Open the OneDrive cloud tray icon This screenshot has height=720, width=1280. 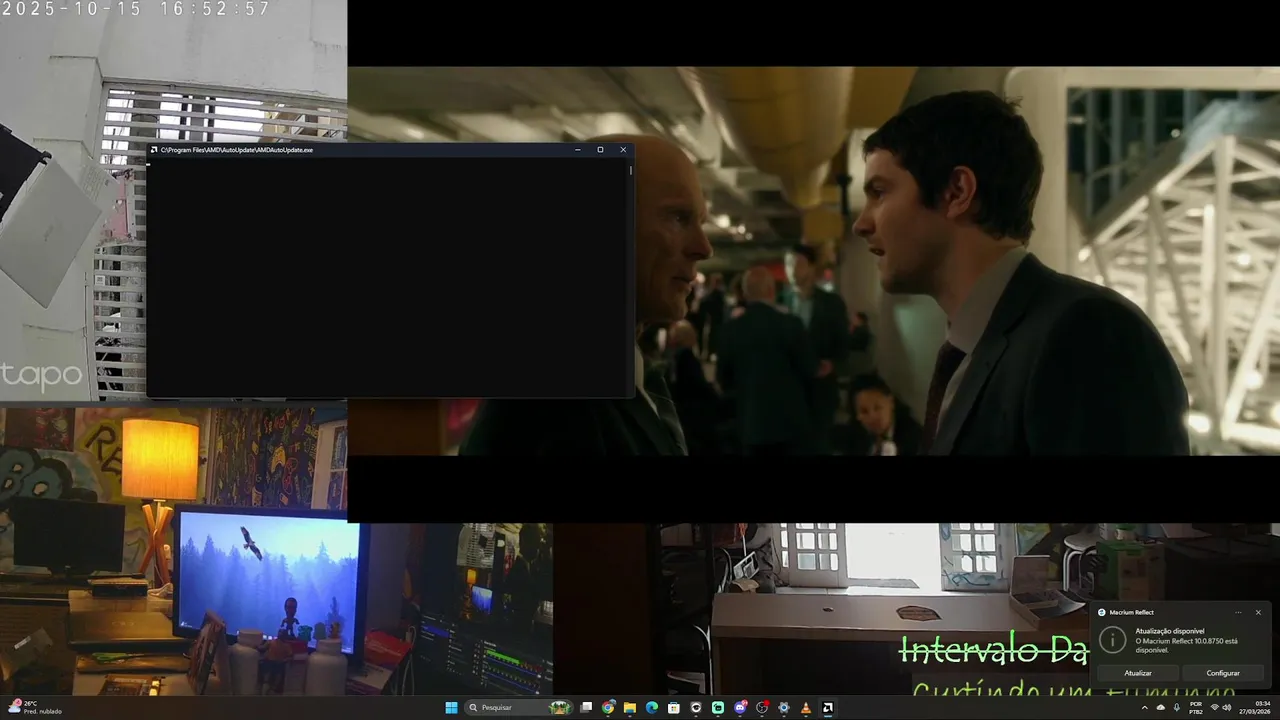tap(1161, 707)
